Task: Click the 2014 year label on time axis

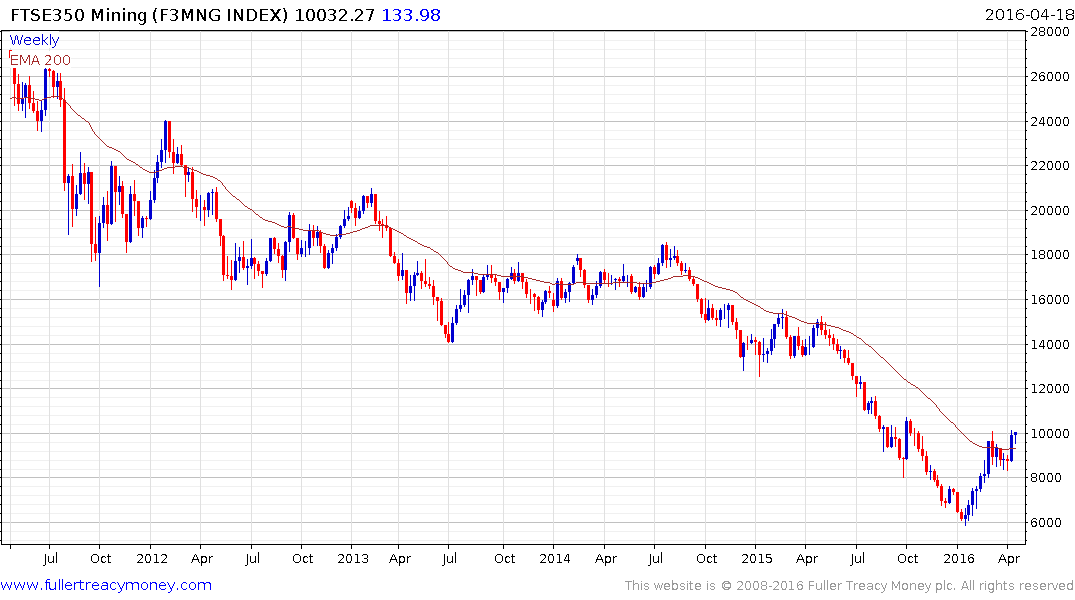Action: point(555,558)
